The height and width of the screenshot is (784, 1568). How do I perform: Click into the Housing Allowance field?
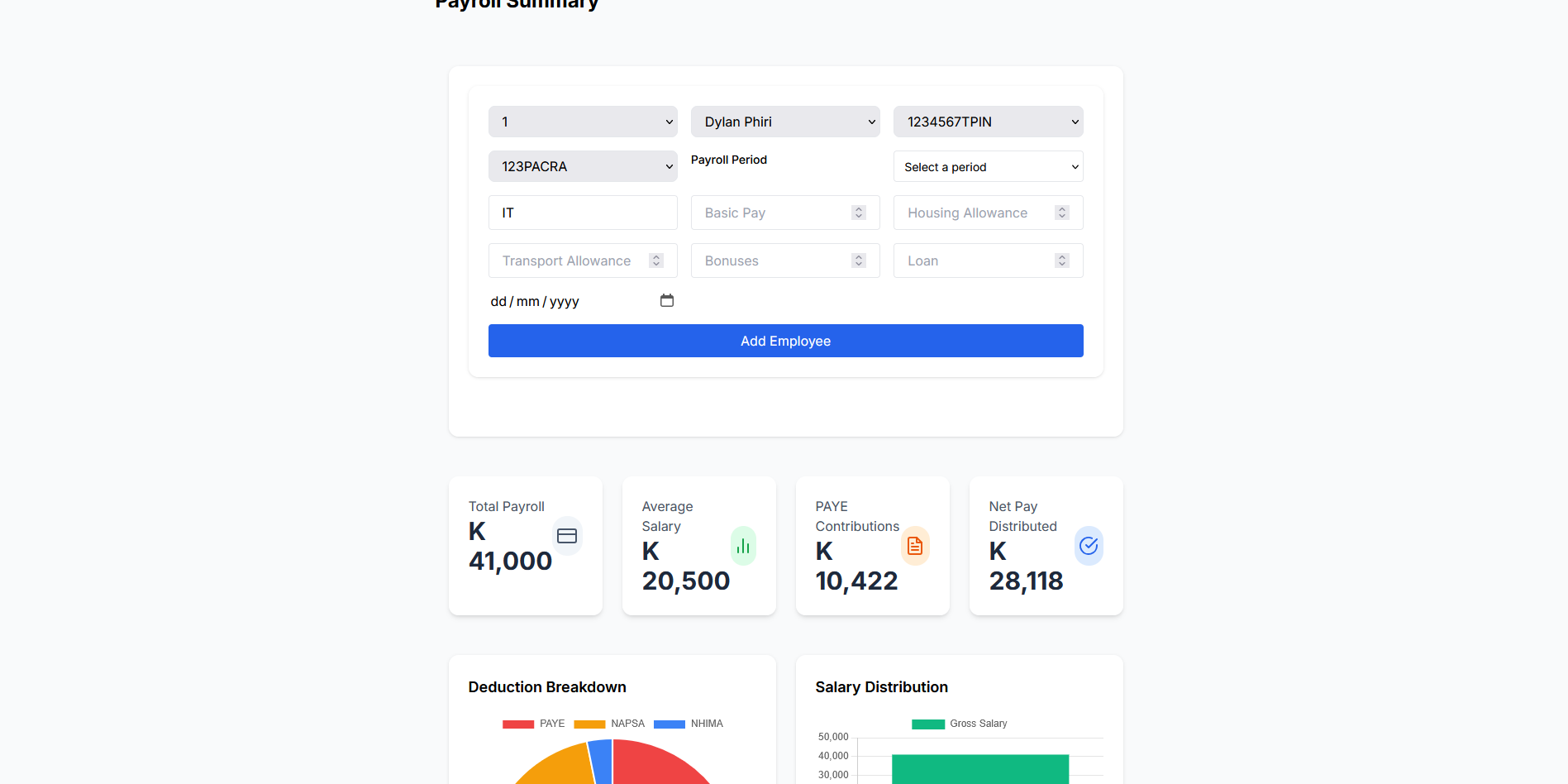(989, 213)
